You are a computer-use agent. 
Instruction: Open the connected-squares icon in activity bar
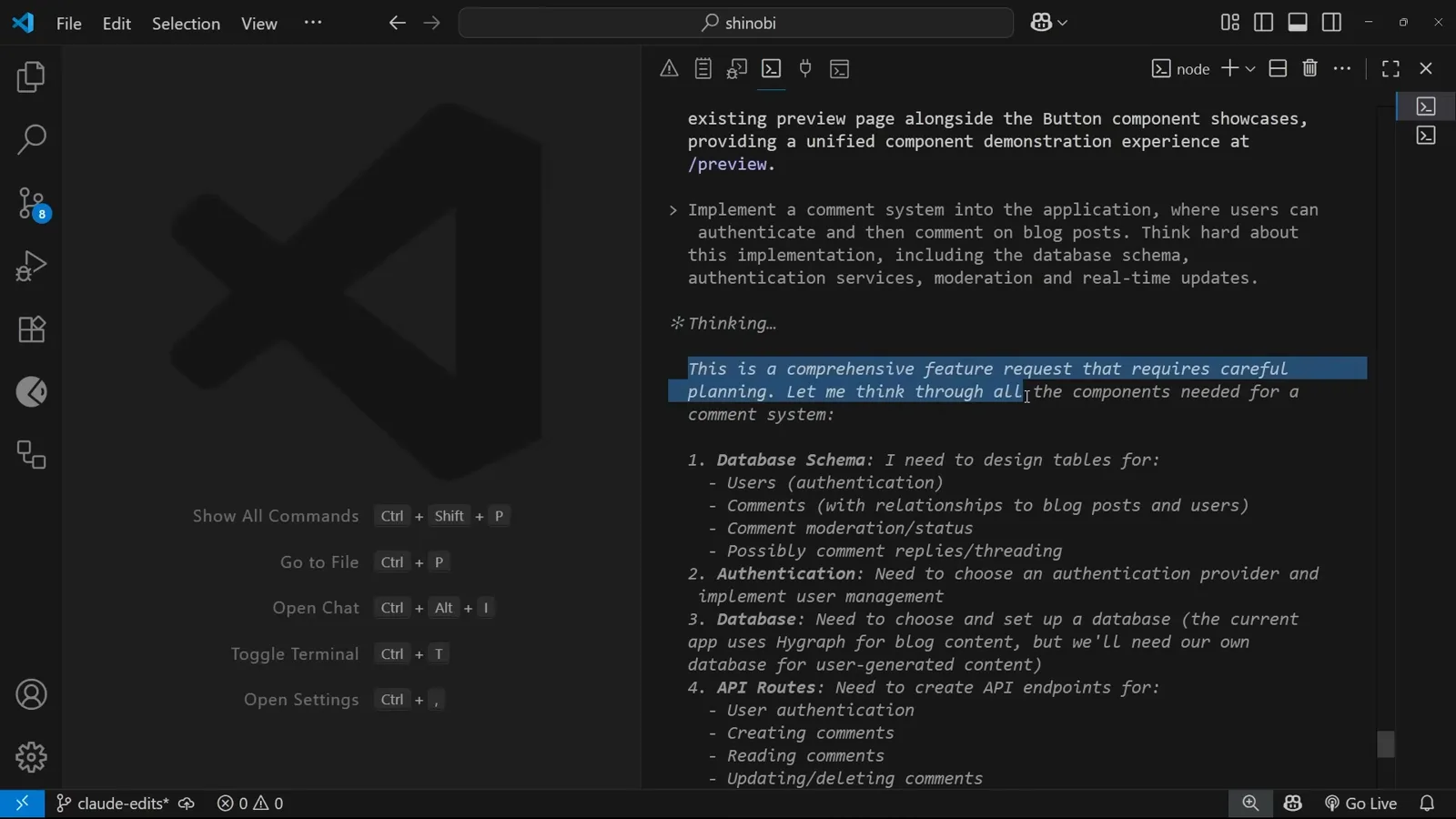pos(31,455)
